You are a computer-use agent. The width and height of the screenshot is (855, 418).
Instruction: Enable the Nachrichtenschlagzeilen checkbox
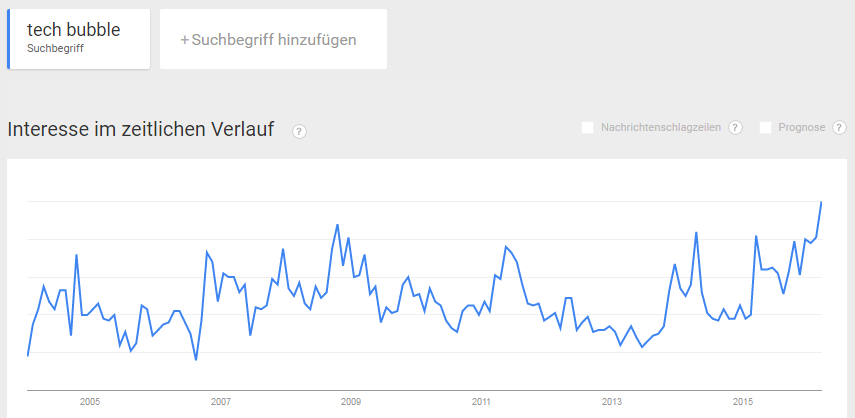point(587,128)
